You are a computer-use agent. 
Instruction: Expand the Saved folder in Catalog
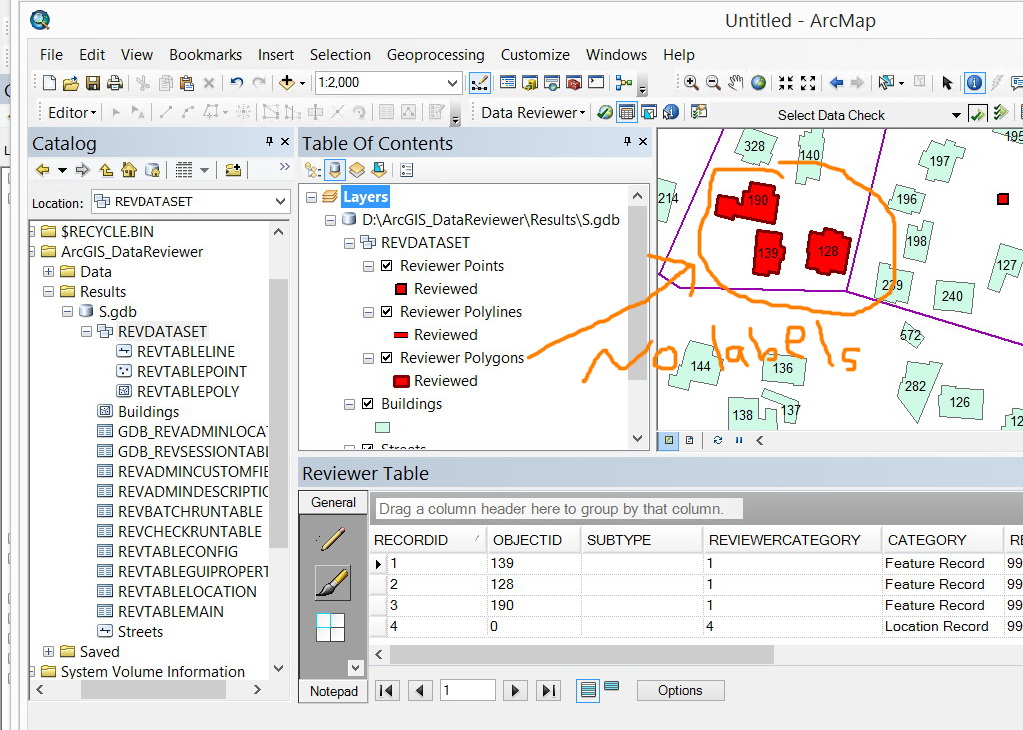coord(48,652)
